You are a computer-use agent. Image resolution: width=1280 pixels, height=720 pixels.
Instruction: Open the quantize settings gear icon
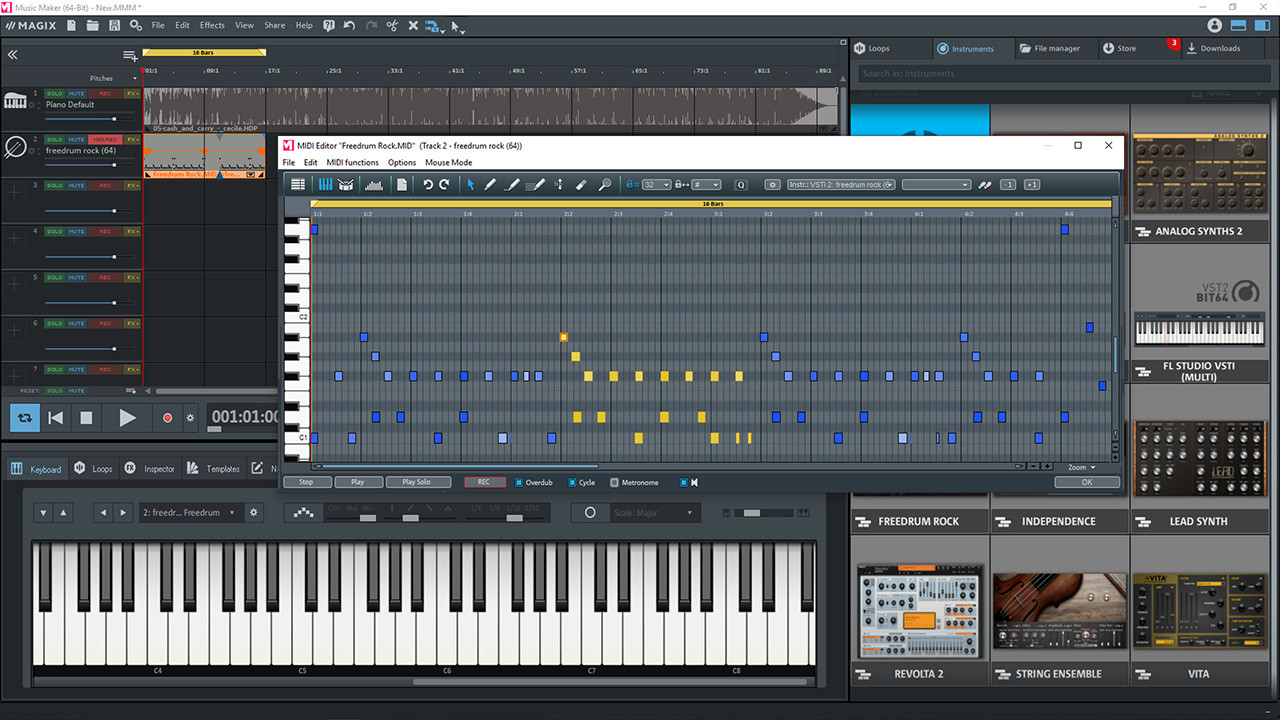pos(770,184)
